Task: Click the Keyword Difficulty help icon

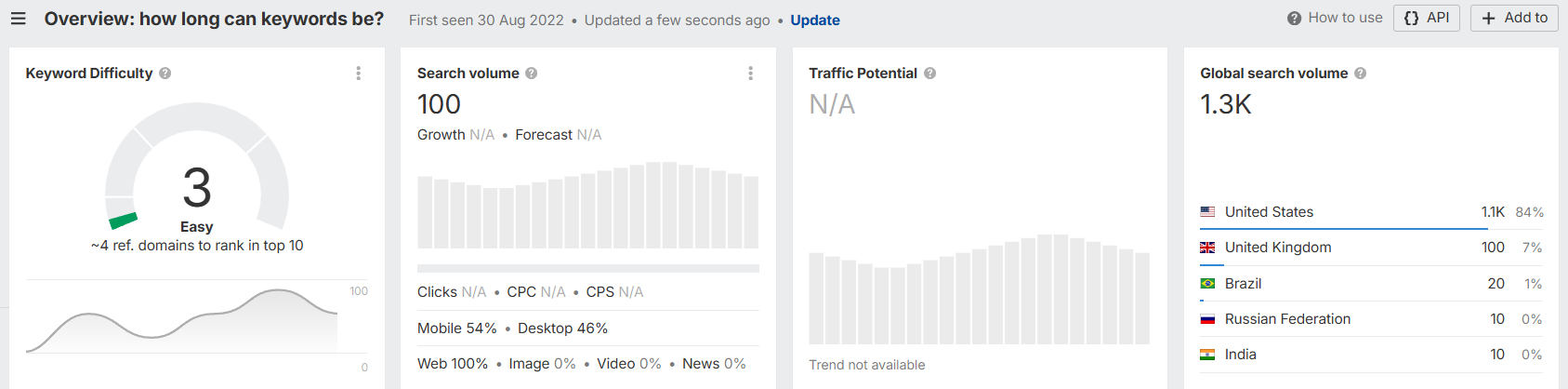Action: (x=165, y=74)
